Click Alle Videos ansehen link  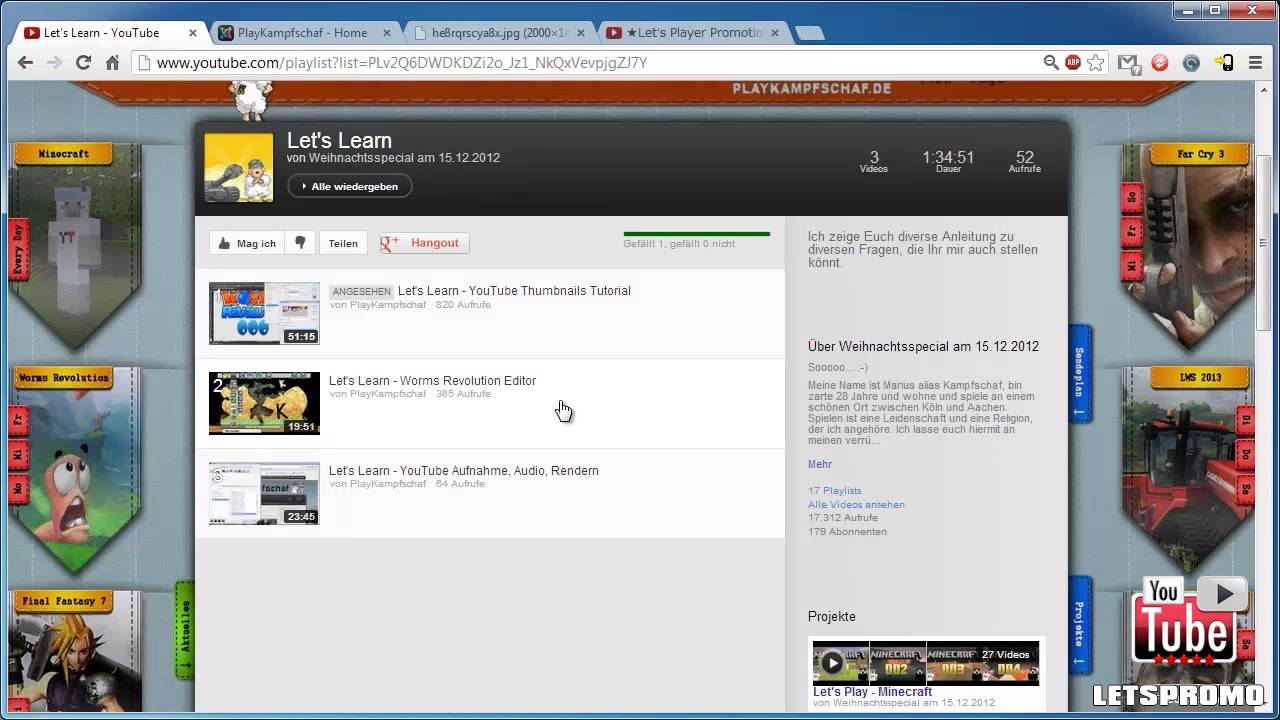[856, 505]
